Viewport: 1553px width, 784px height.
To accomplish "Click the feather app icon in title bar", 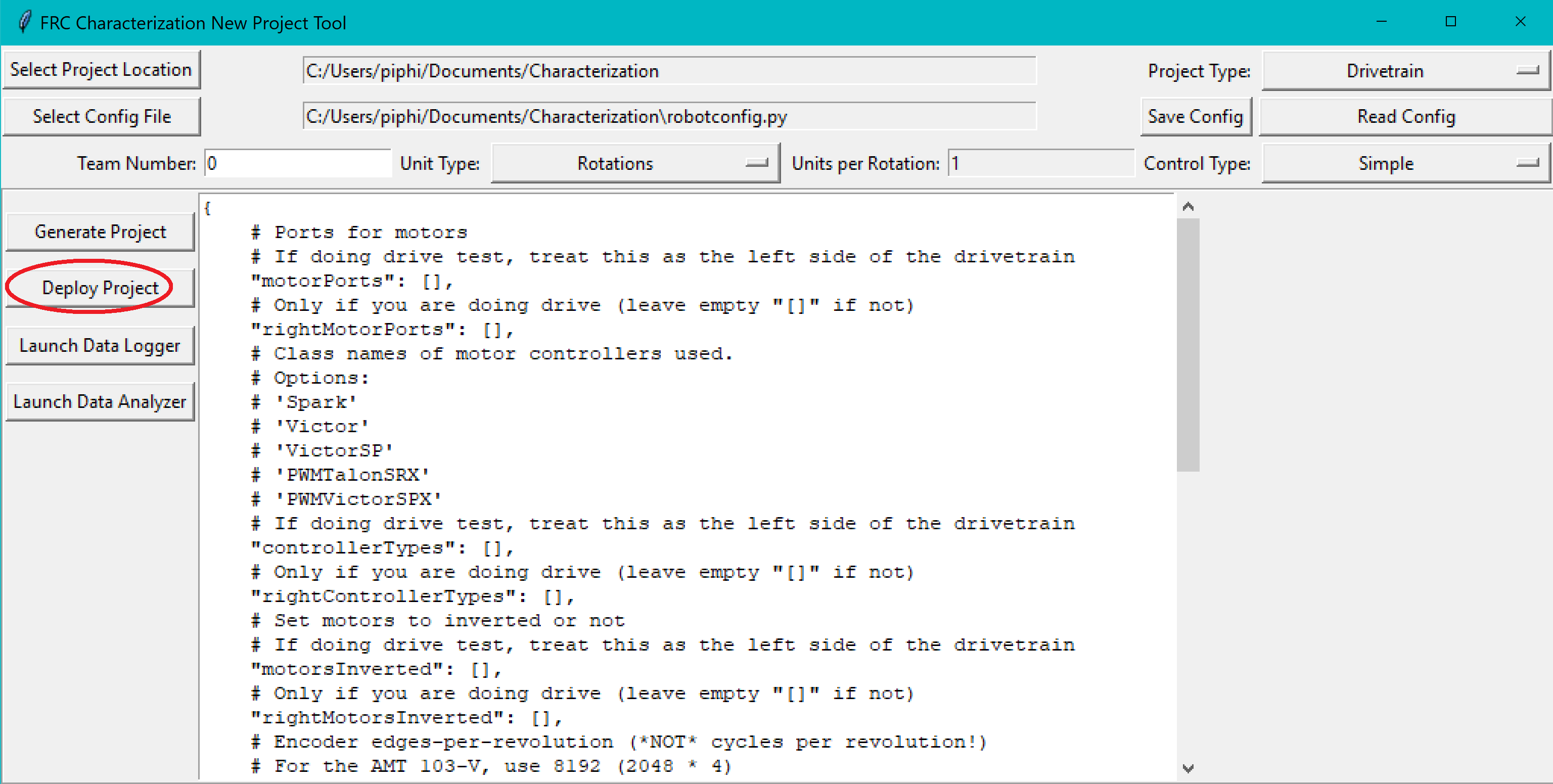I will pyautogui.click(x=24, y=22).
